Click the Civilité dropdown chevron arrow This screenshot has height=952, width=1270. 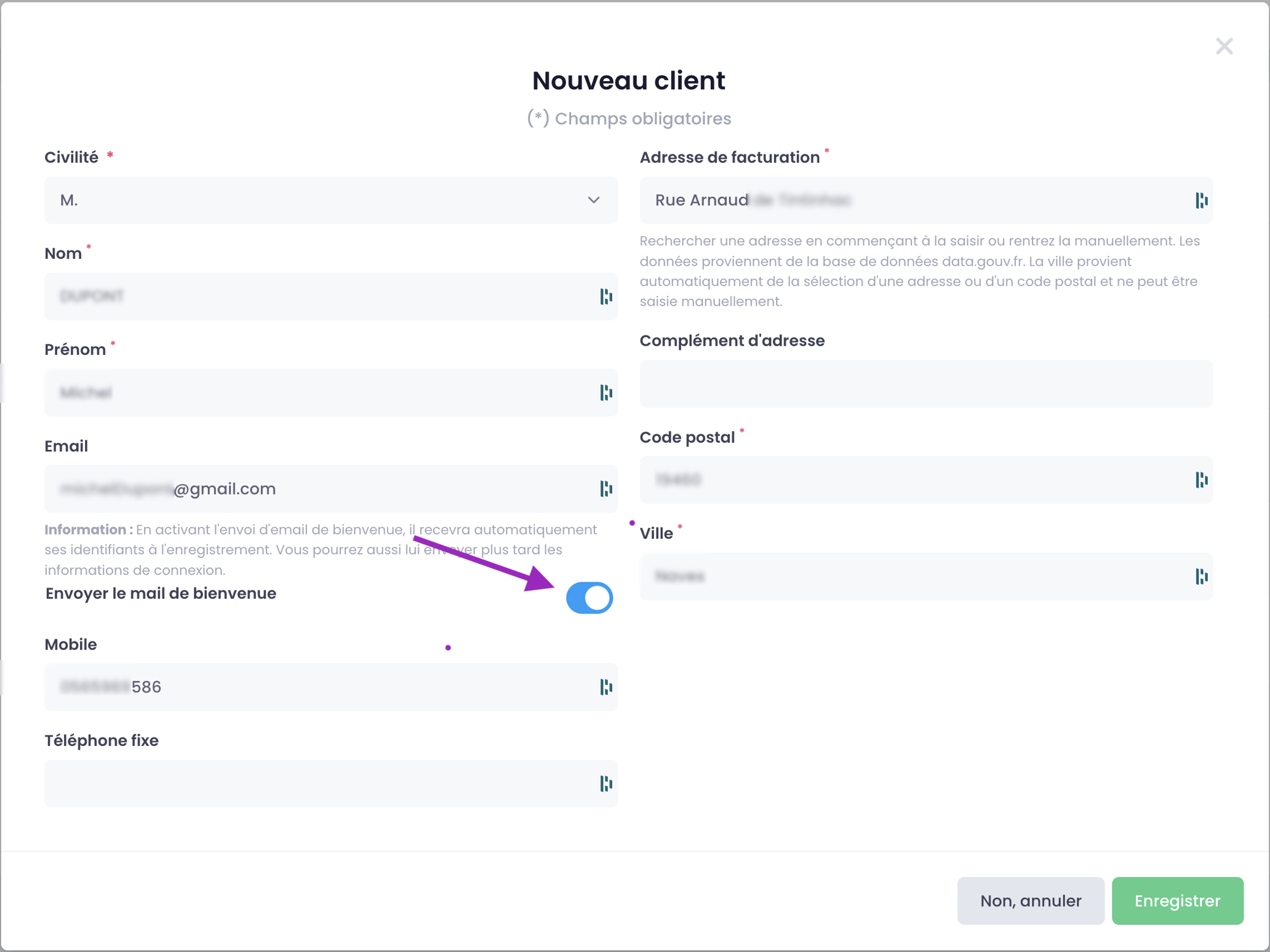pos(593,200)
